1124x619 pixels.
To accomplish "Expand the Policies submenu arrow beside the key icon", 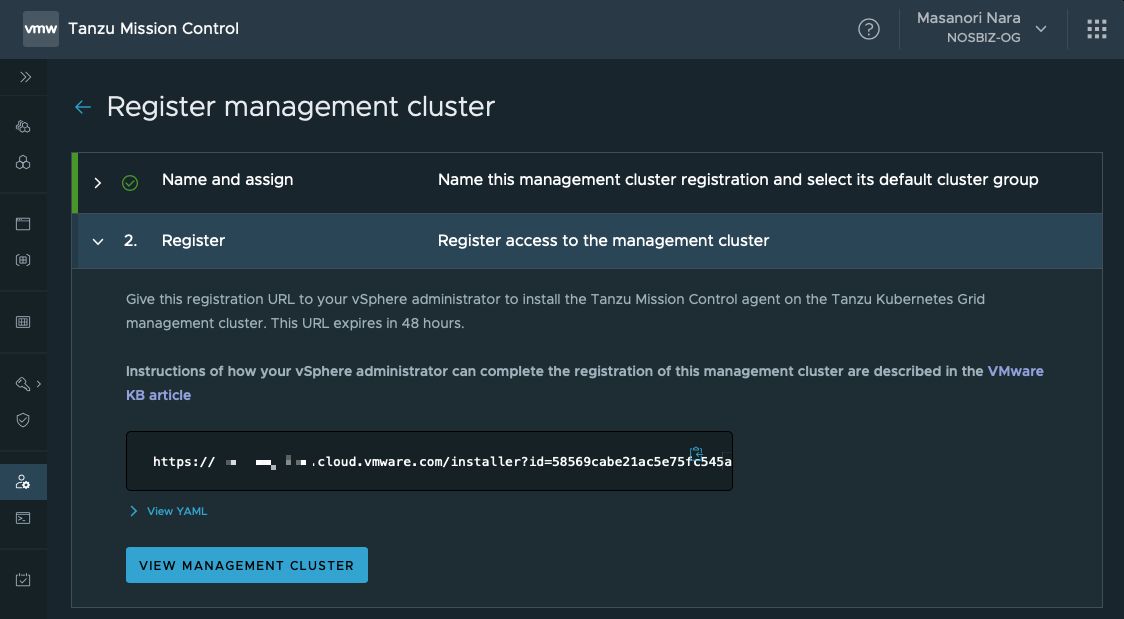I will [39, 384].
